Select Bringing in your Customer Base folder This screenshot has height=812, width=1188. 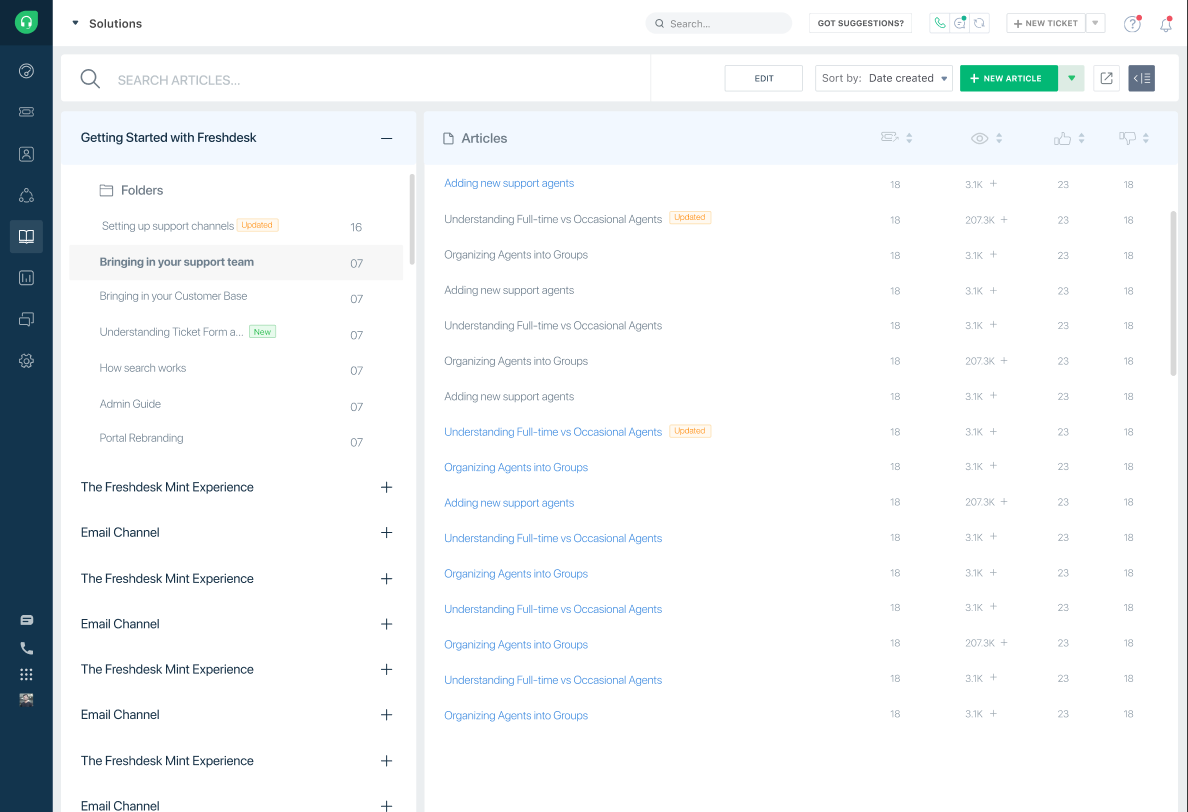tap(236, 297)
